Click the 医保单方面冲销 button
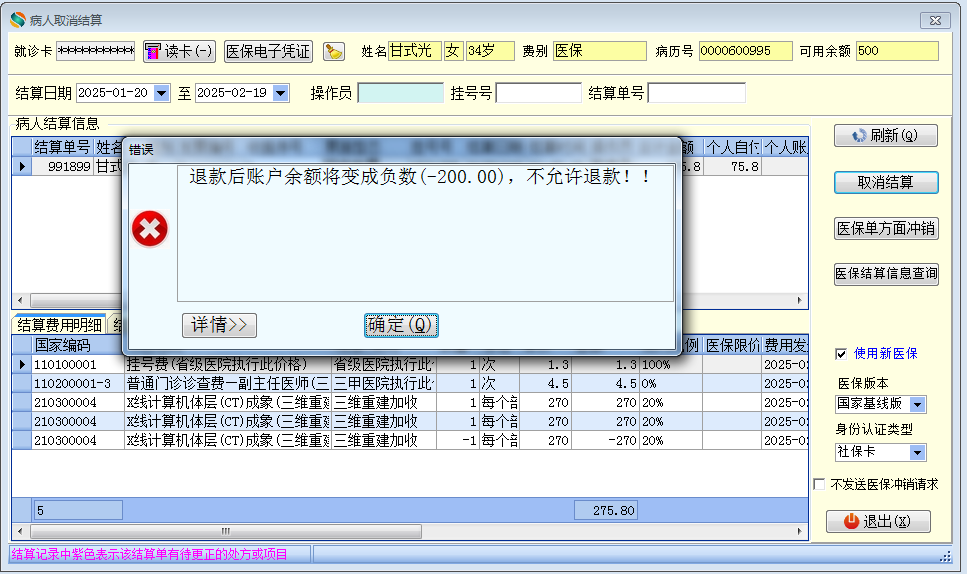This screenshot has width=967, height=574. [x=886, y=229]
